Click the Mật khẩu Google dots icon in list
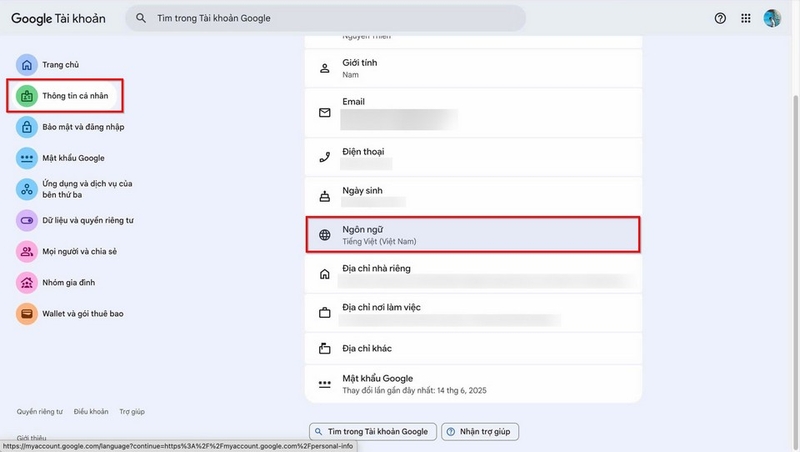 324,384
